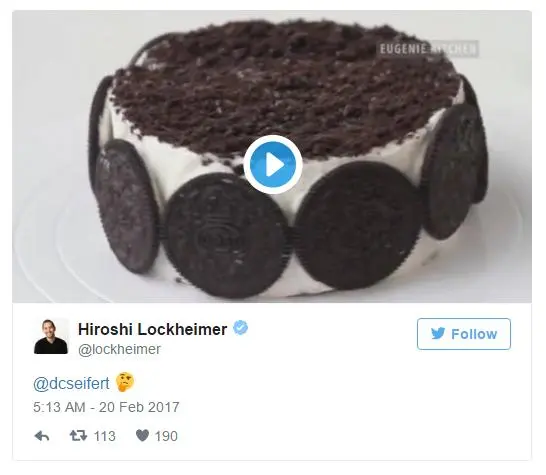View the 113 retweets count
The height and width of the screenshot is (475, 546).
pyautogui.click(x=104, y=436)
